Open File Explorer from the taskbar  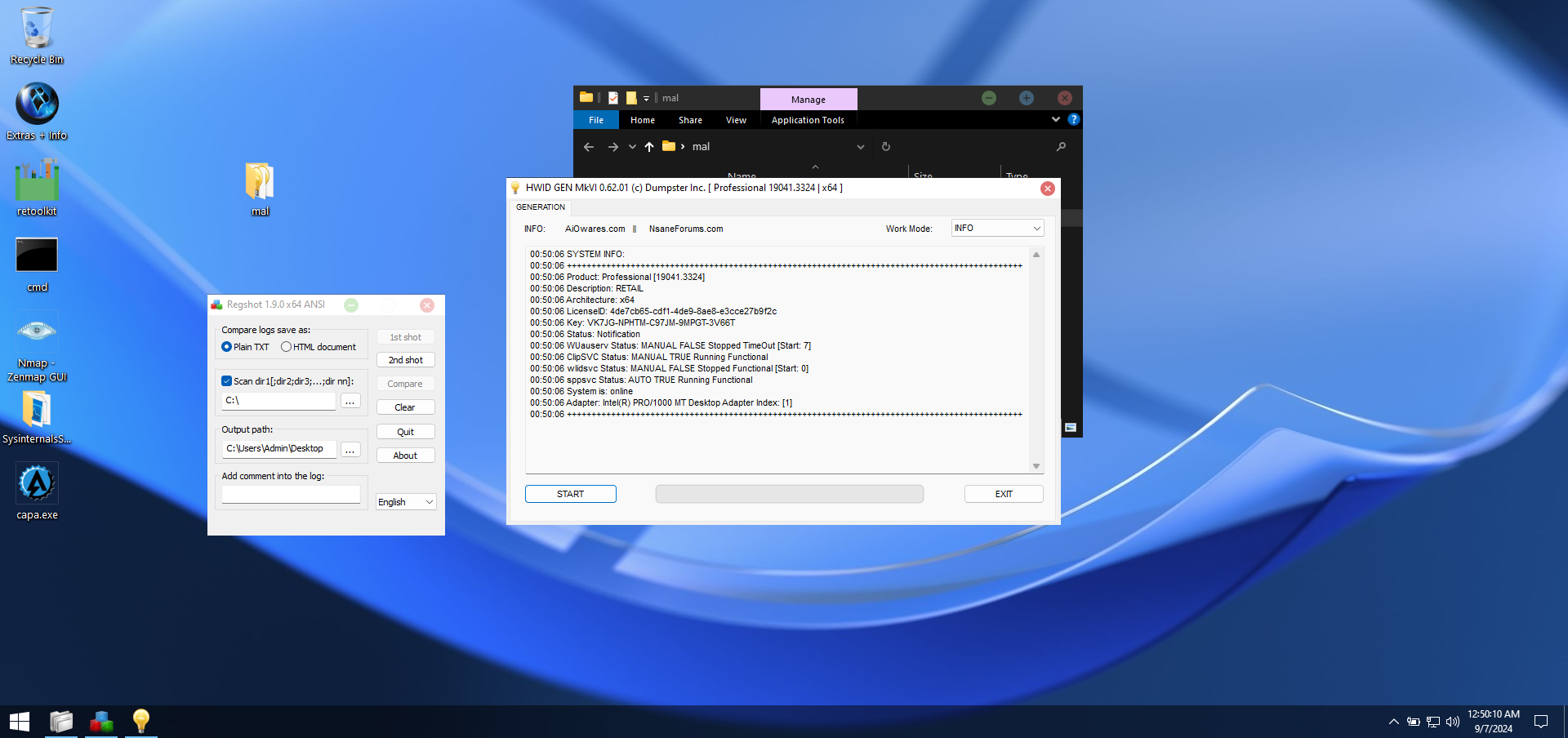(x=61, y=722)
